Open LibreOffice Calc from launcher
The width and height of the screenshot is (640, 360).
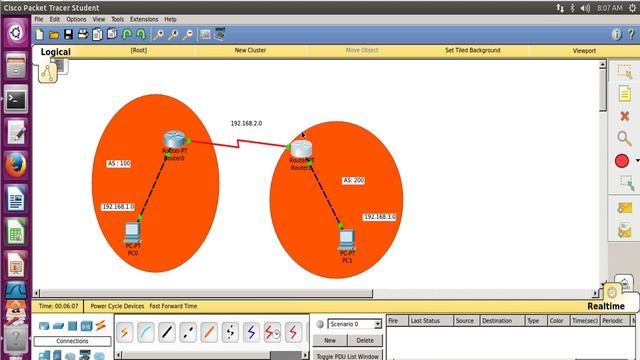(x=16, y=232)
